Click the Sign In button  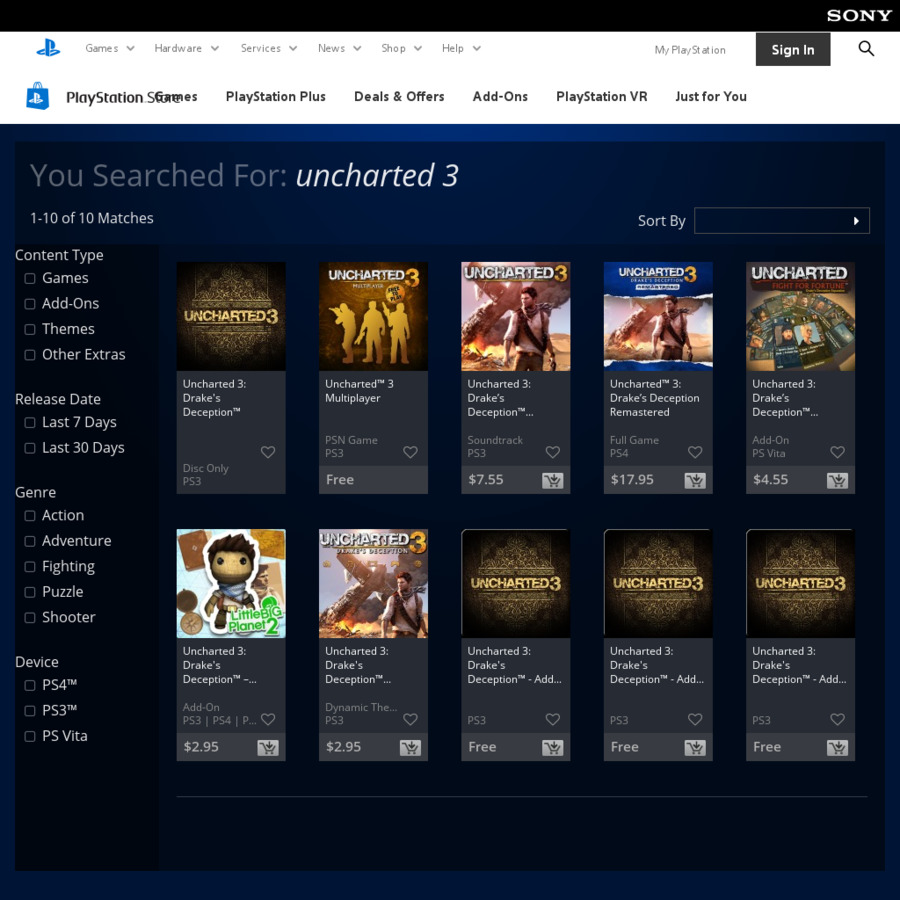click(793, 49)
